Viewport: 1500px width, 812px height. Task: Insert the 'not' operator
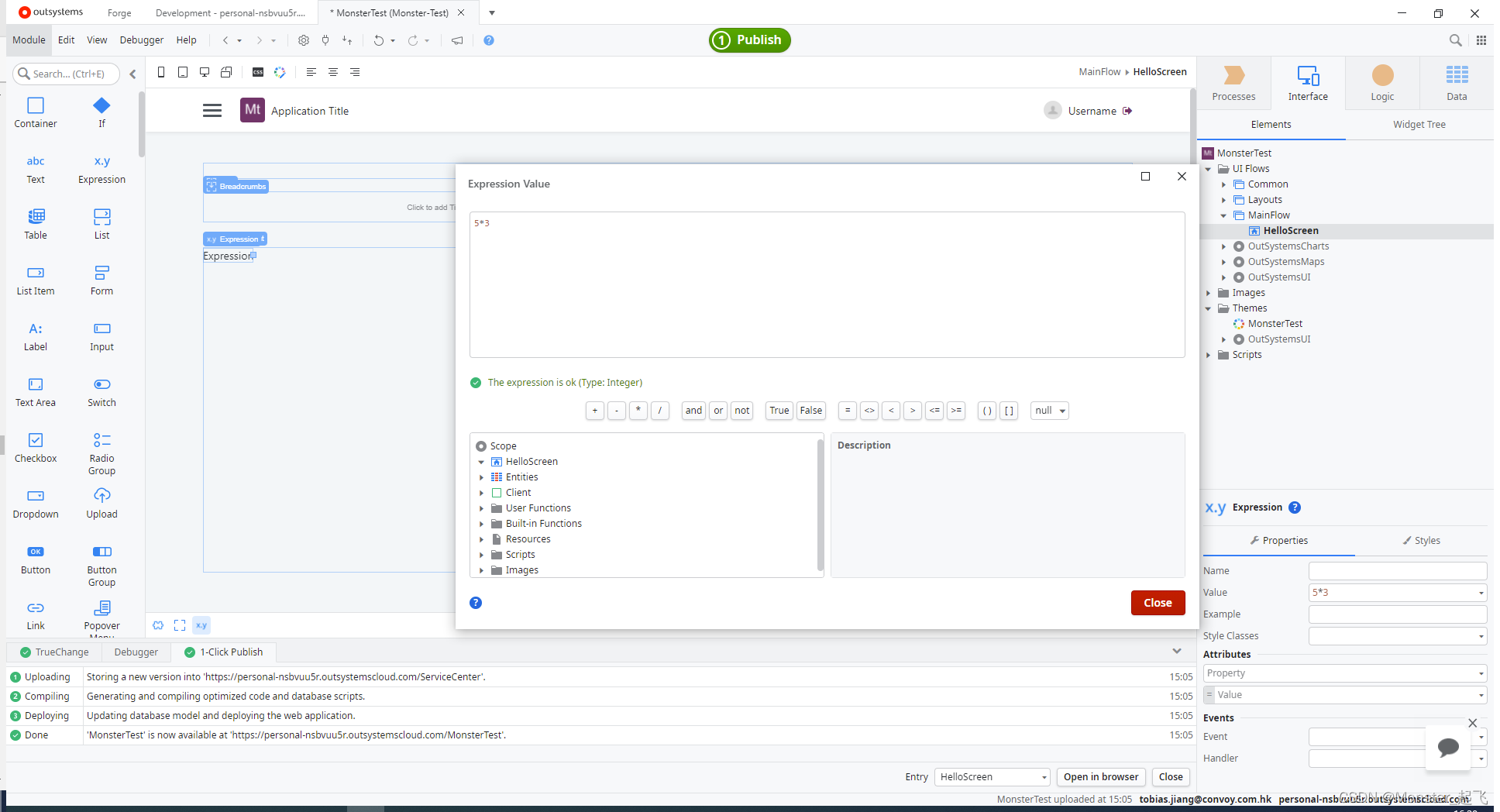click(741, 411)
